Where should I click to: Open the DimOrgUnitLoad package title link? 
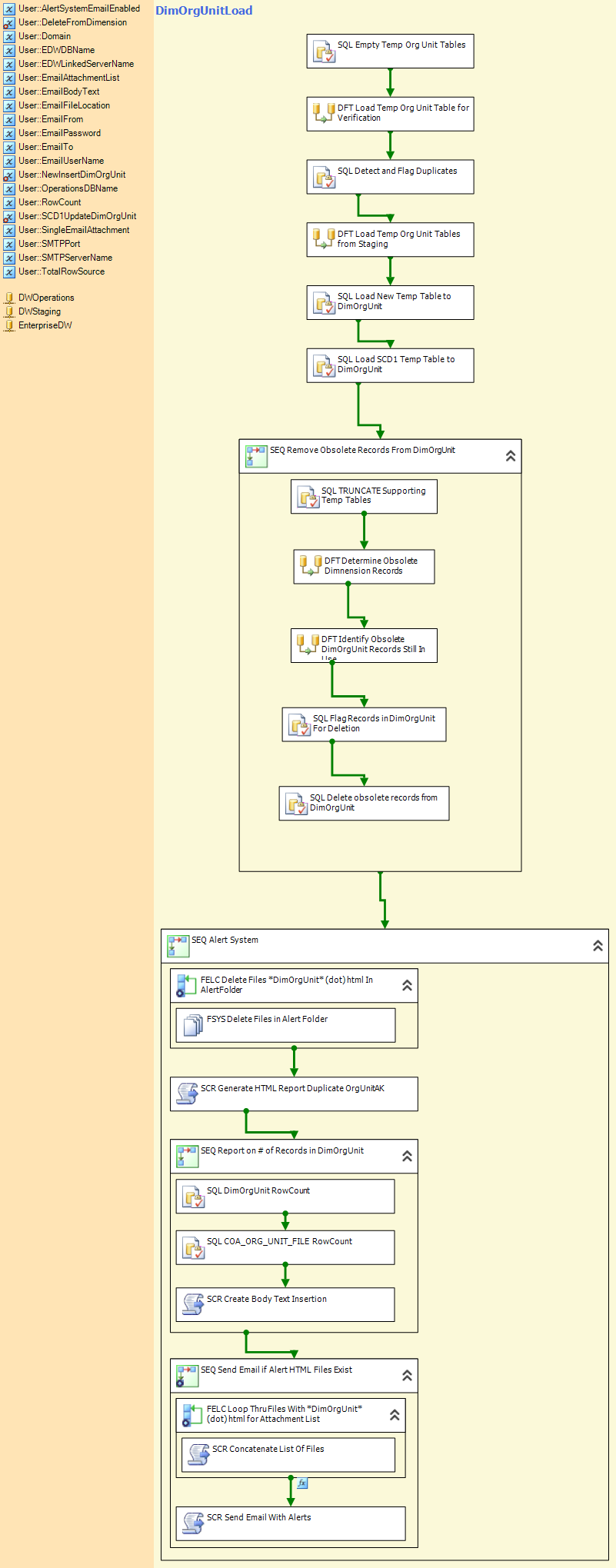pyautogui.click(x=204, y=11)
